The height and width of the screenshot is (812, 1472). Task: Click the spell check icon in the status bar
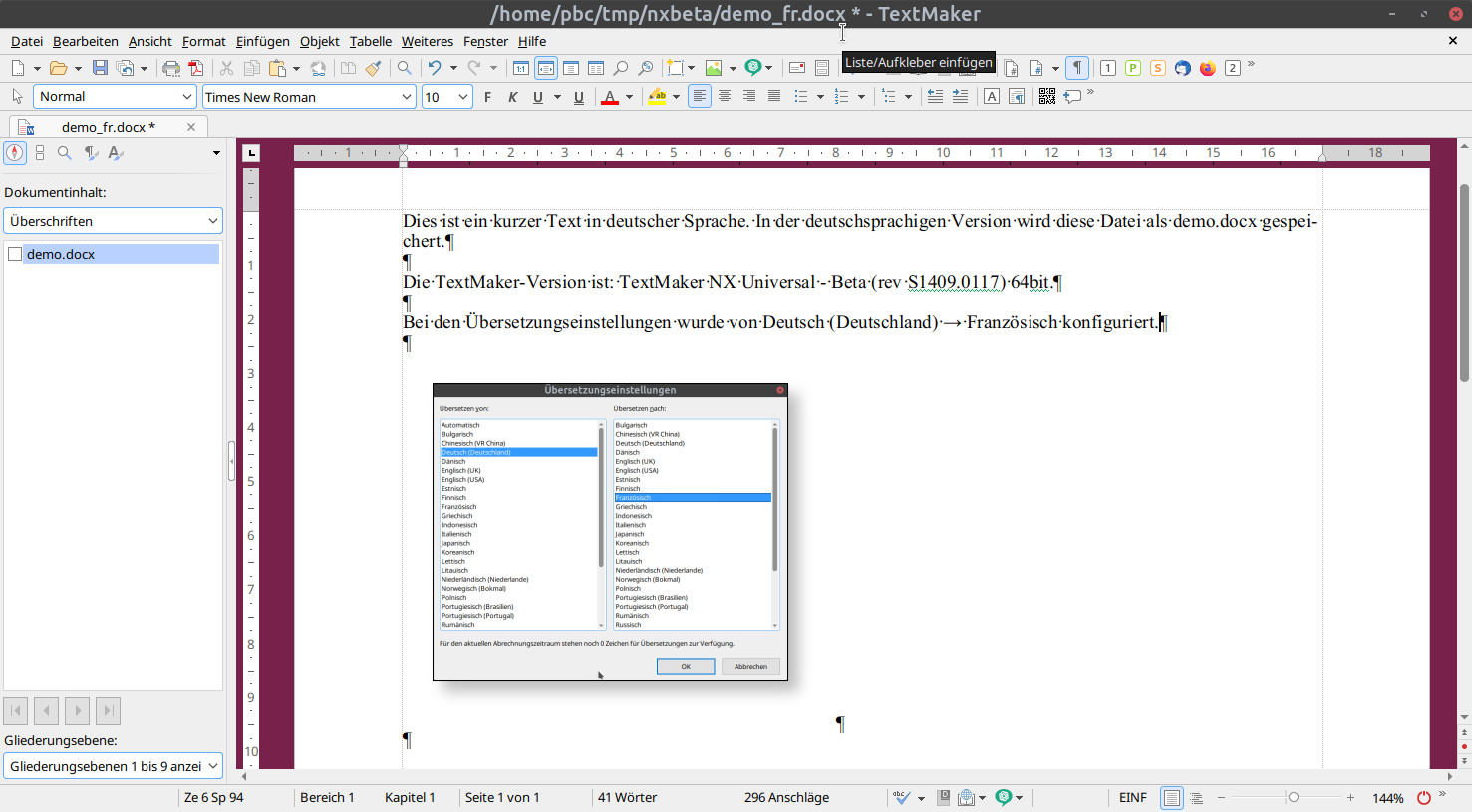[902, 797]
